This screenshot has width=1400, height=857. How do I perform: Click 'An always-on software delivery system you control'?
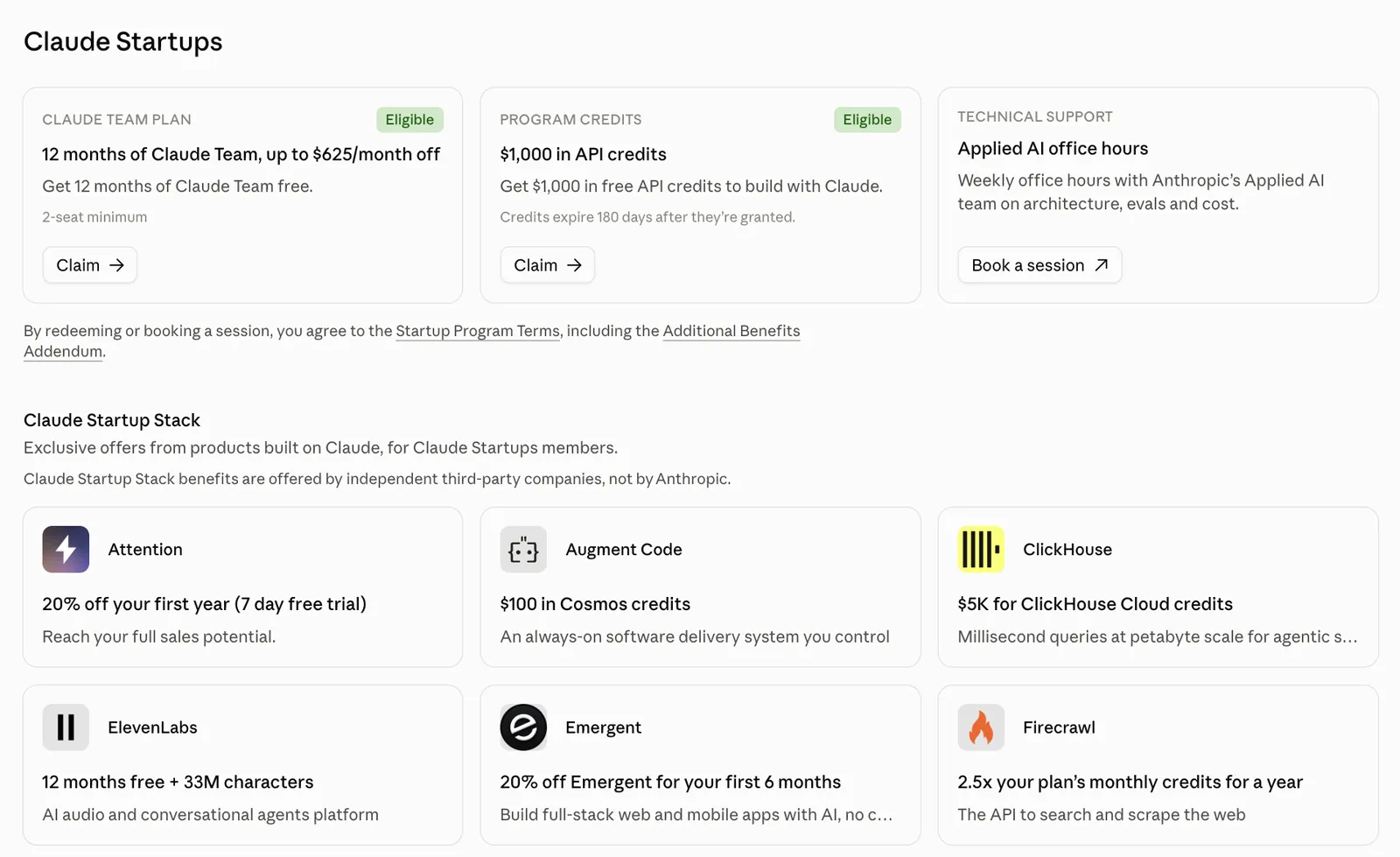(695, 636)
